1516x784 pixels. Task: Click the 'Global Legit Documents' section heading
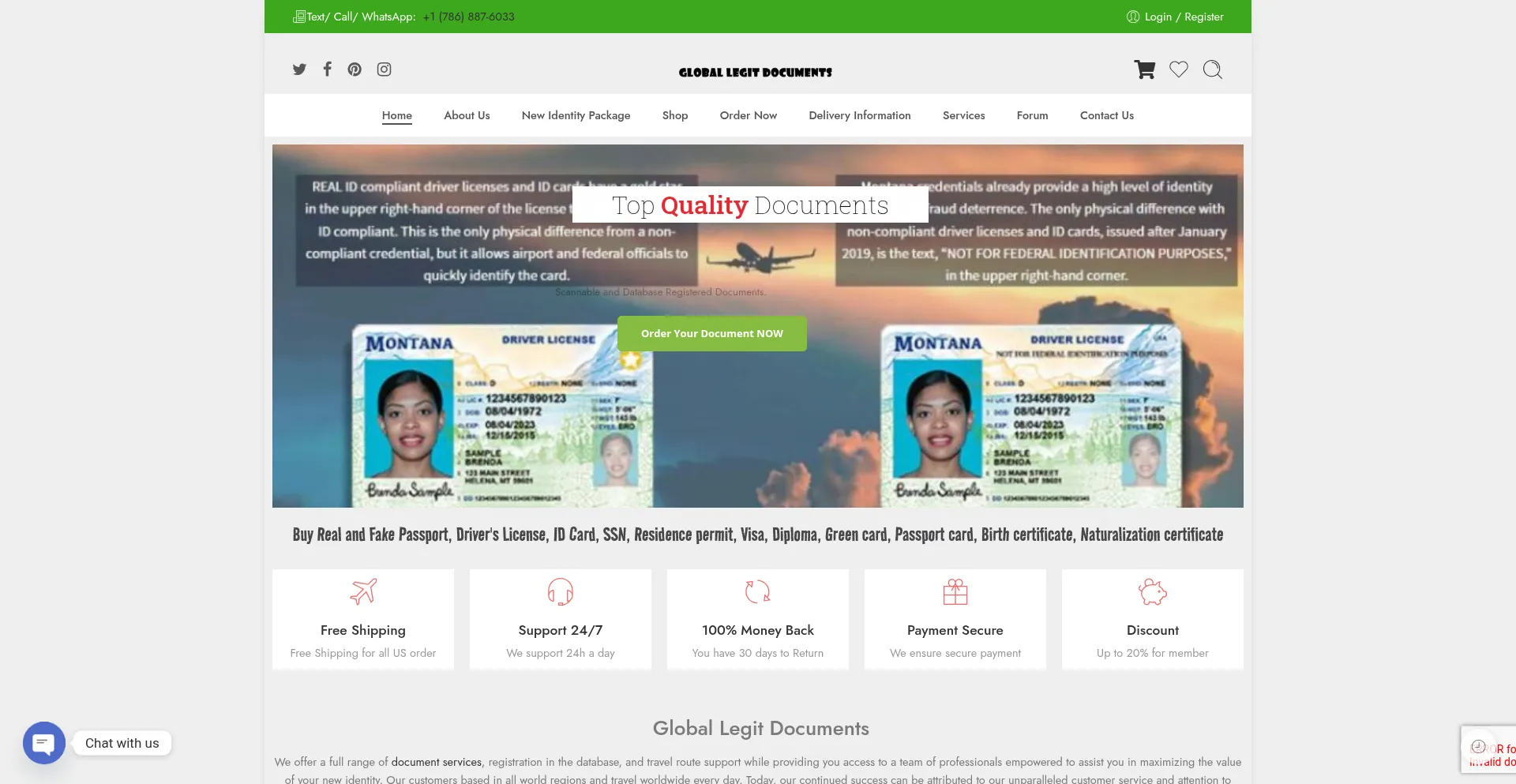coord(761,728)
